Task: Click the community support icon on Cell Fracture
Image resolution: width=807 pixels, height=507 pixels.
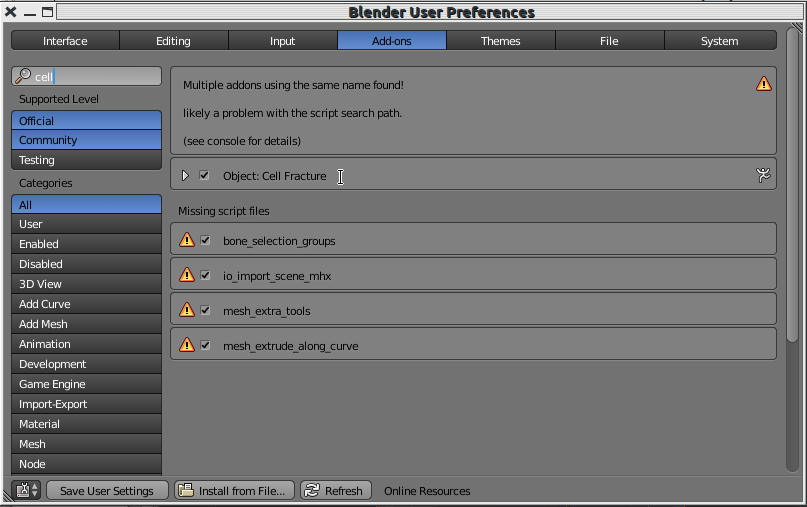Action: click(x=763, y=176)
